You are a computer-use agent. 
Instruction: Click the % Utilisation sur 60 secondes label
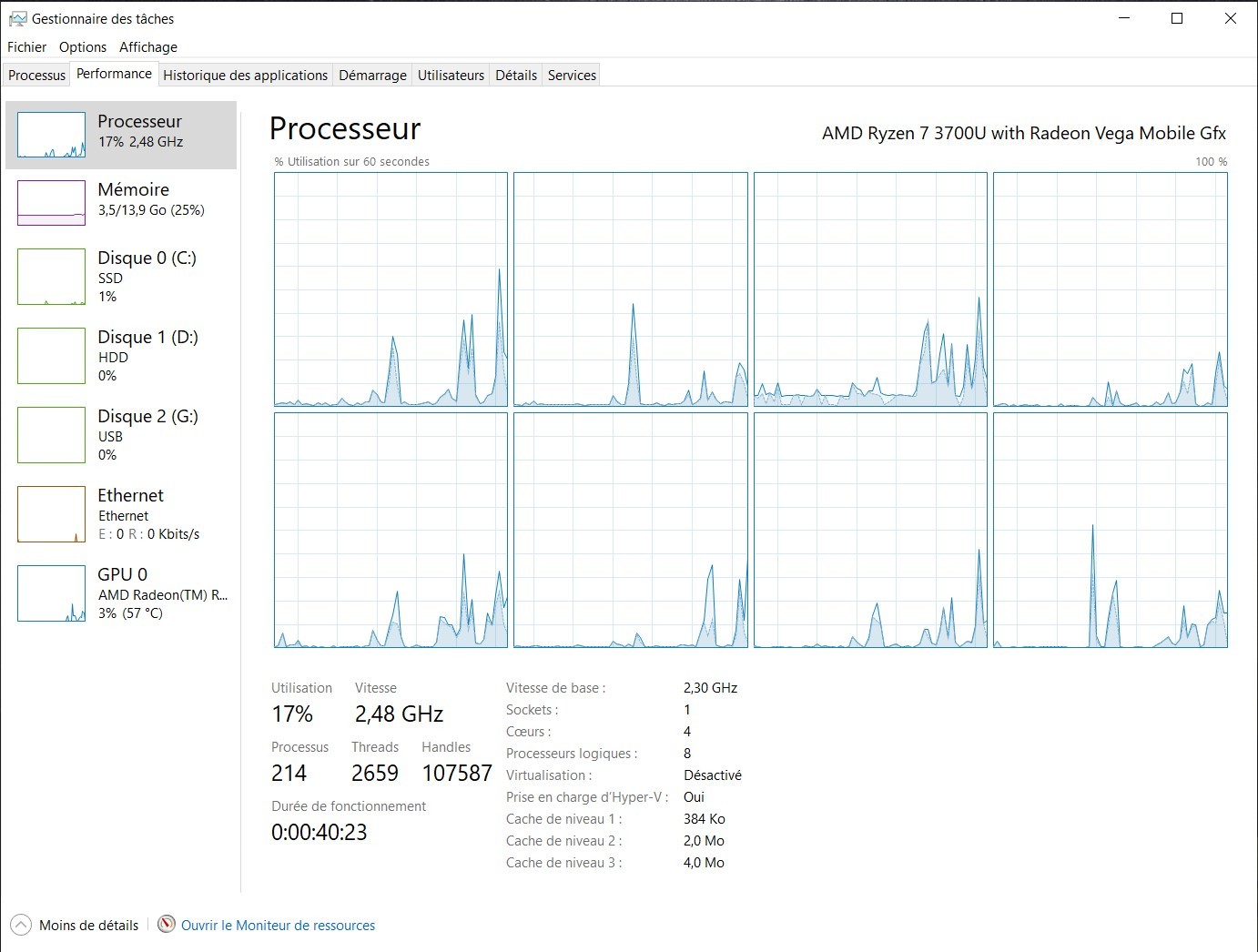[x=352, y=162]
